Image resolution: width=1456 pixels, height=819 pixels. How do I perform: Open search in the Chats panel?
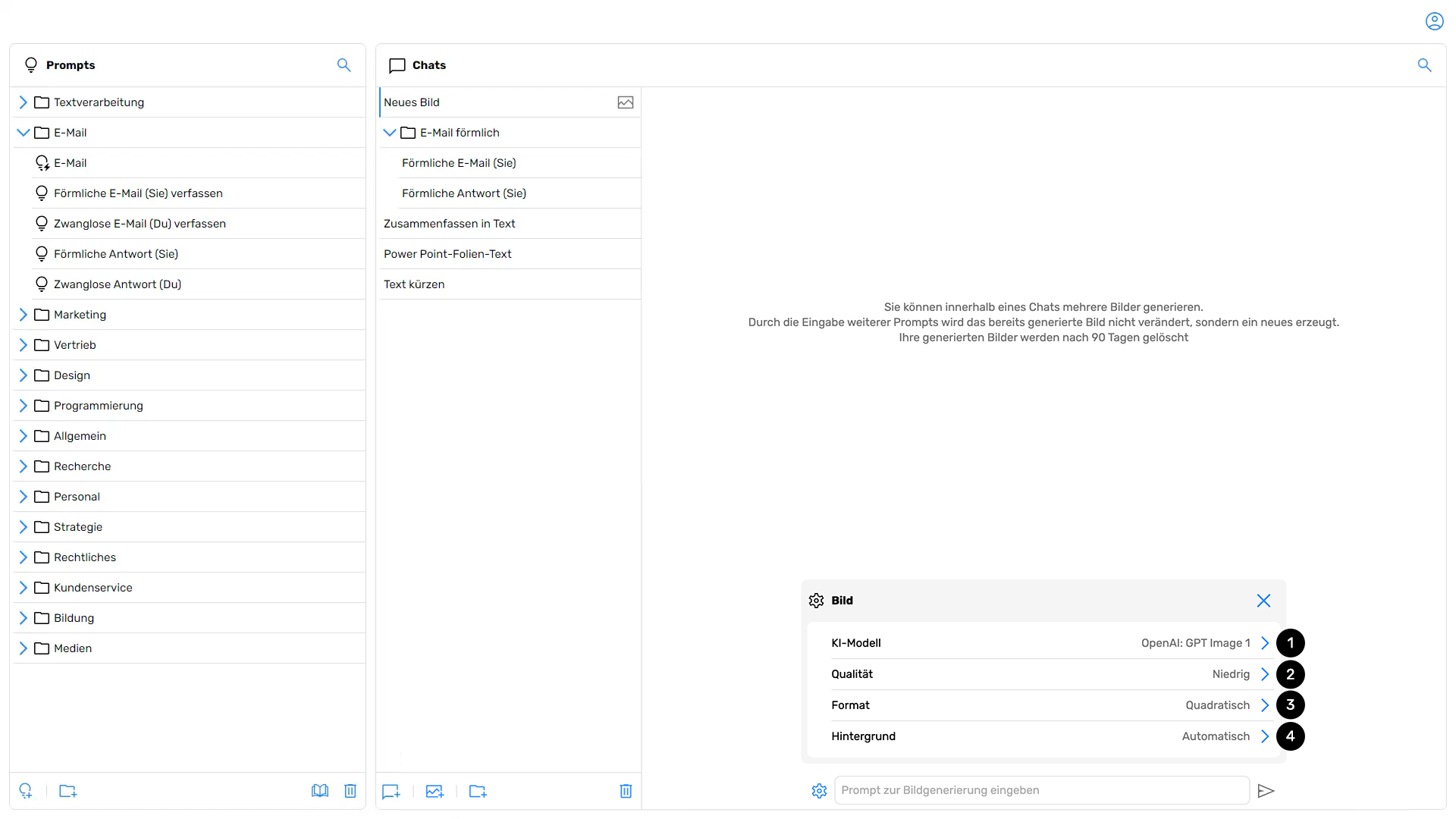pyautogui.click(x=1425, y=65)
